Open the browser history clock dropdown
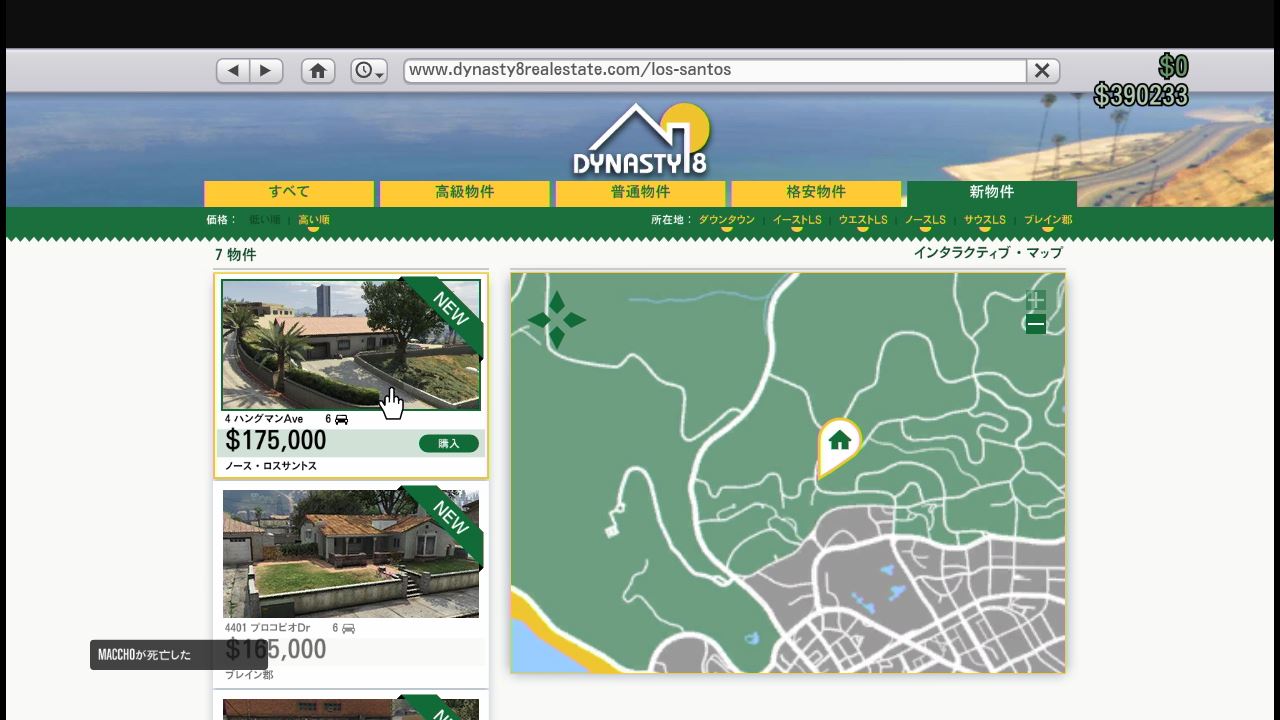 [369, 71]
